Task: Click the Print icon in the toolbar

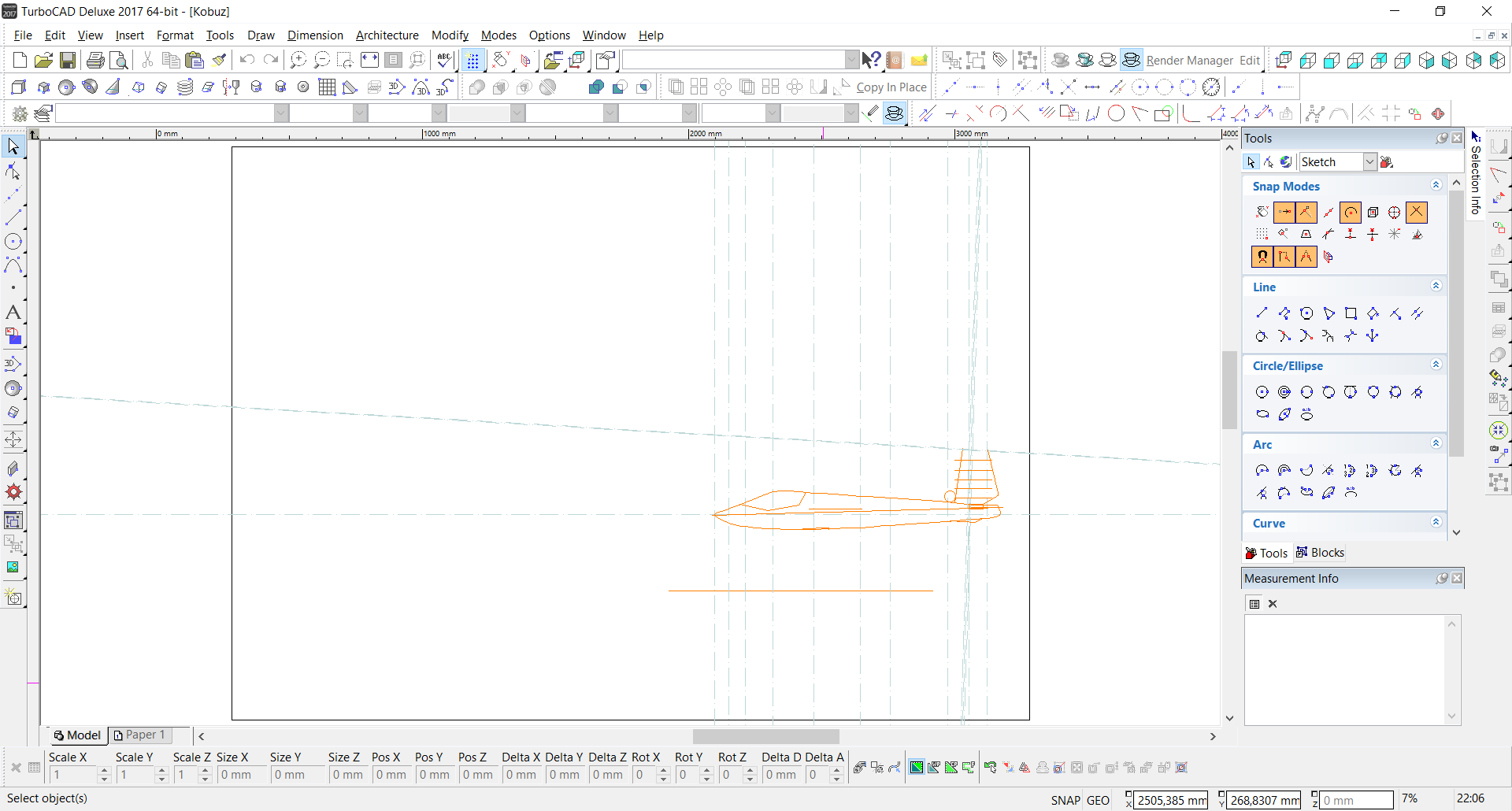Action: [x=95, y=61]
